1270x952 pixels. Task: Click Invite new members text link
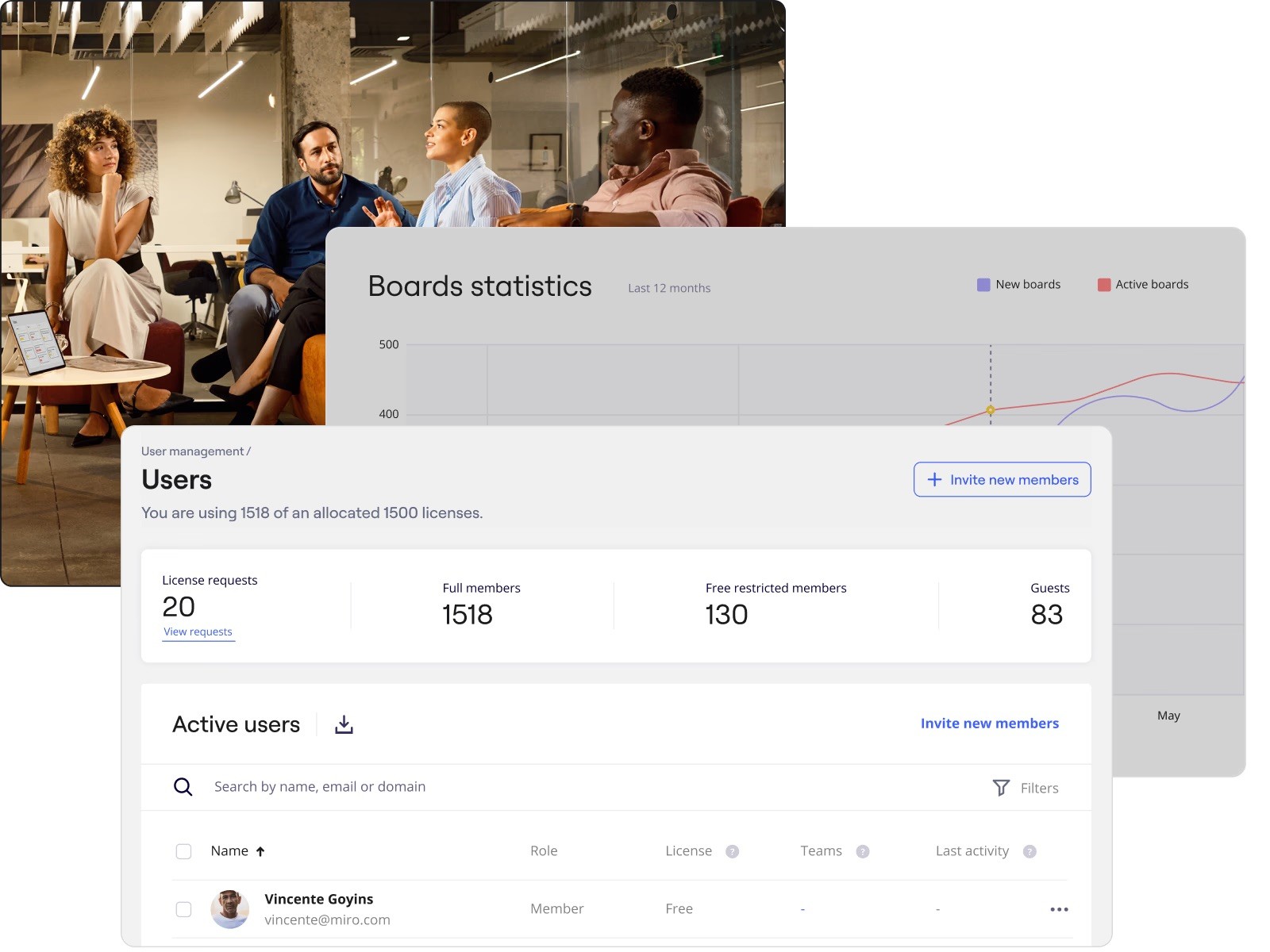click(x=989, y=724)
